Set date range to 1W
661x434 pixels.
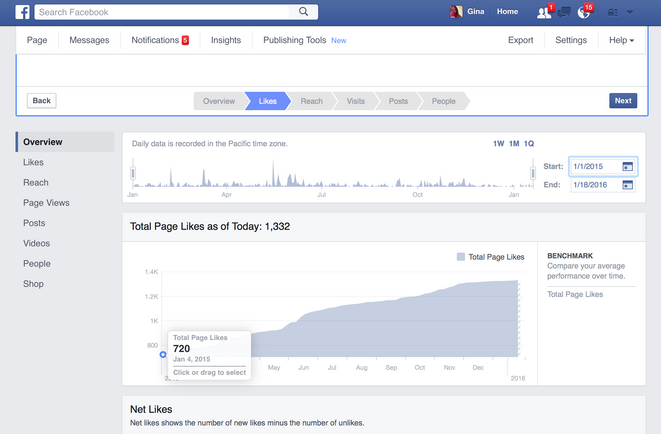pos(499,144)
